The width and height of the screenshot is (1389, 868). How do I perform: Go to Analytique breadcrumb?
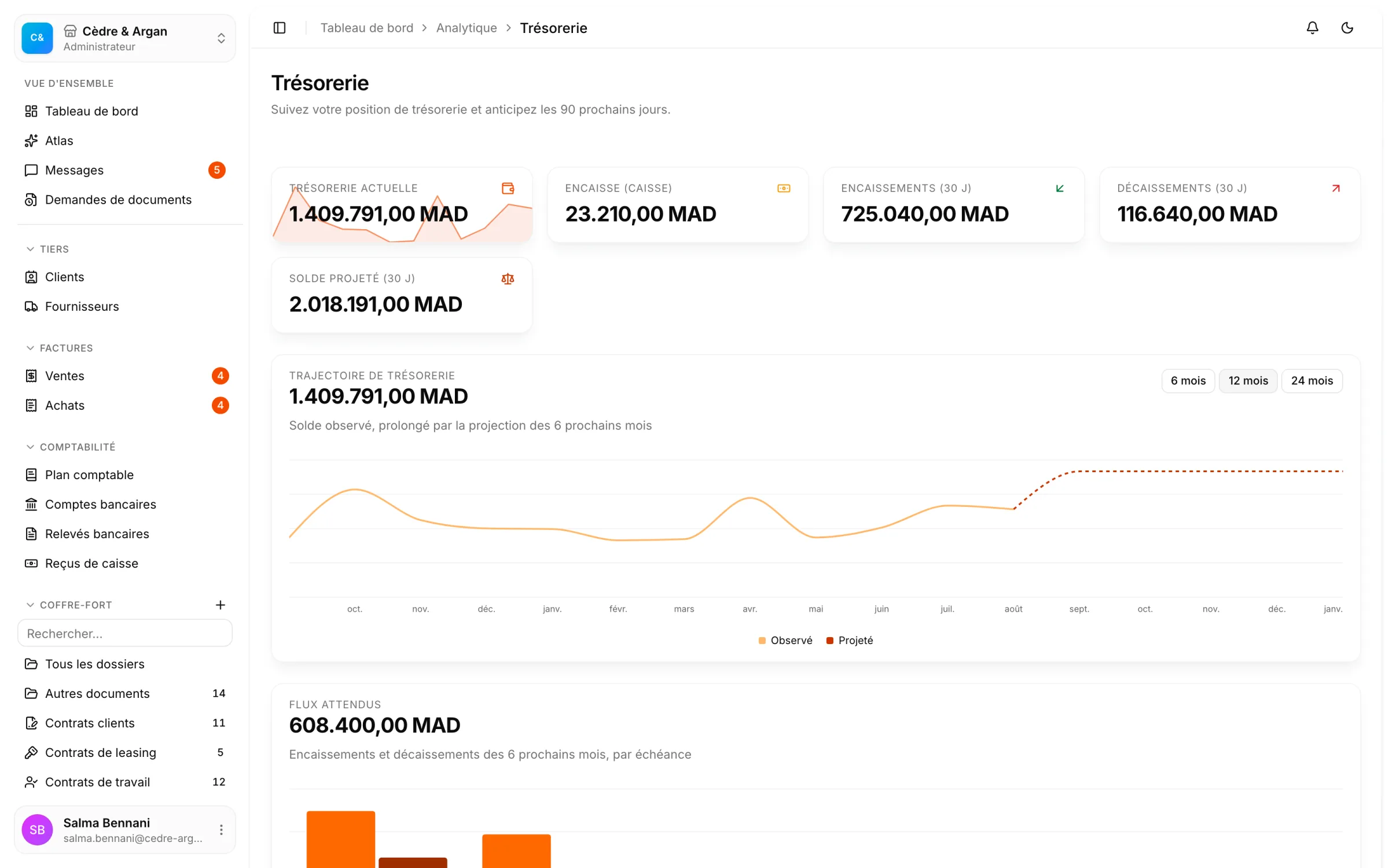click(466, 28)
